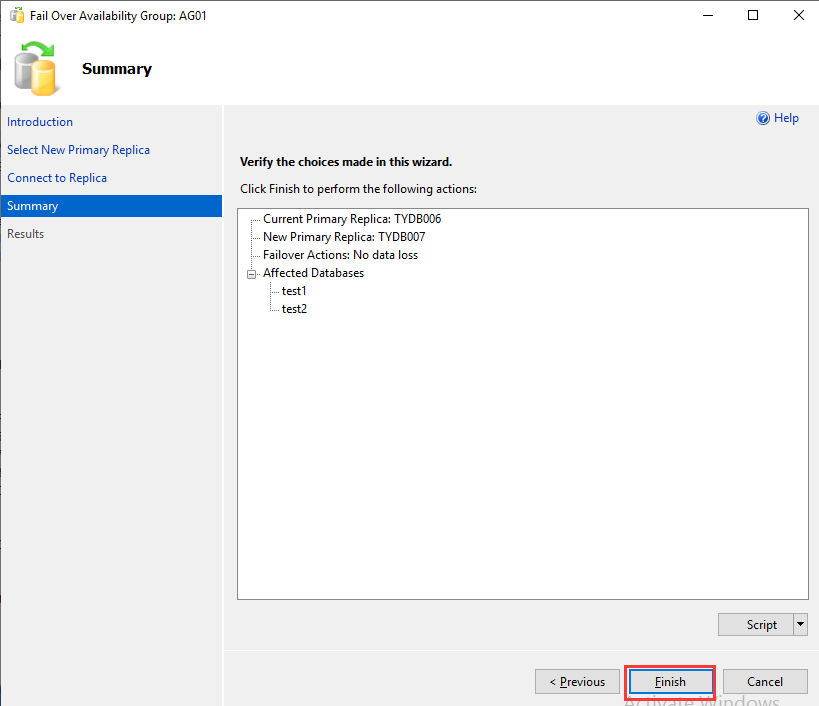This screenshot has height=706, width=819.
Task: Select the Failover Actions: No data loss item
Action: [x=340, y=255]
